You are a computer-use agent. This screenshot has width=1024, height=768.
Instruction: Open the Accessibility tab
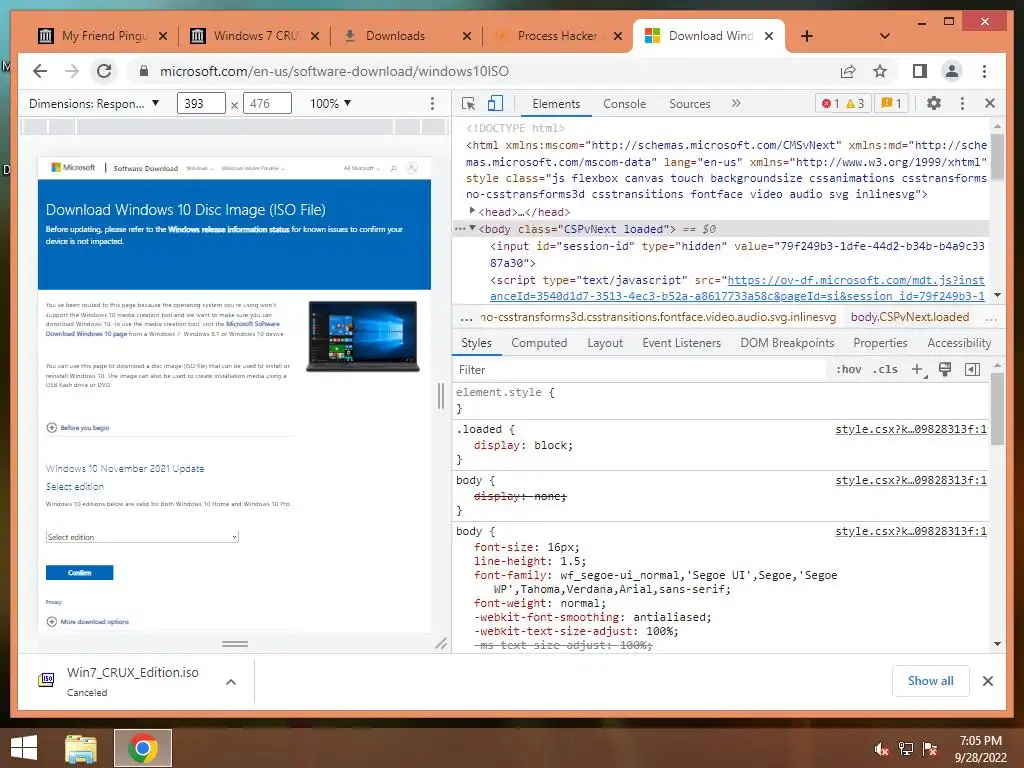tap(959, 343)
